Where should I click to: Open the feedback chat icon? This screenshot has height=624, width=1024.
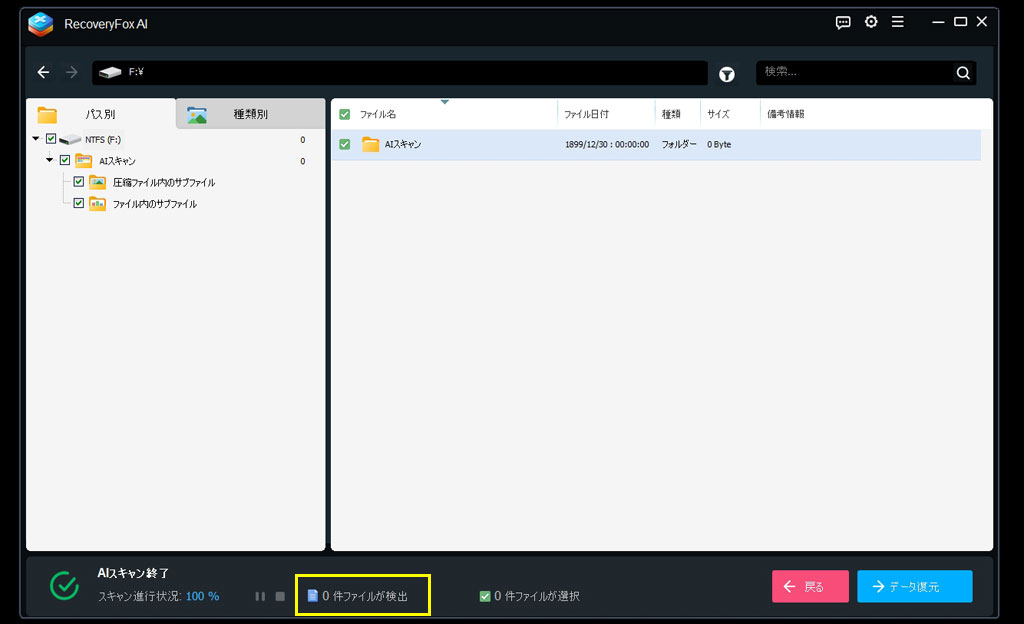pyautogui.click(x=843, y=22)
